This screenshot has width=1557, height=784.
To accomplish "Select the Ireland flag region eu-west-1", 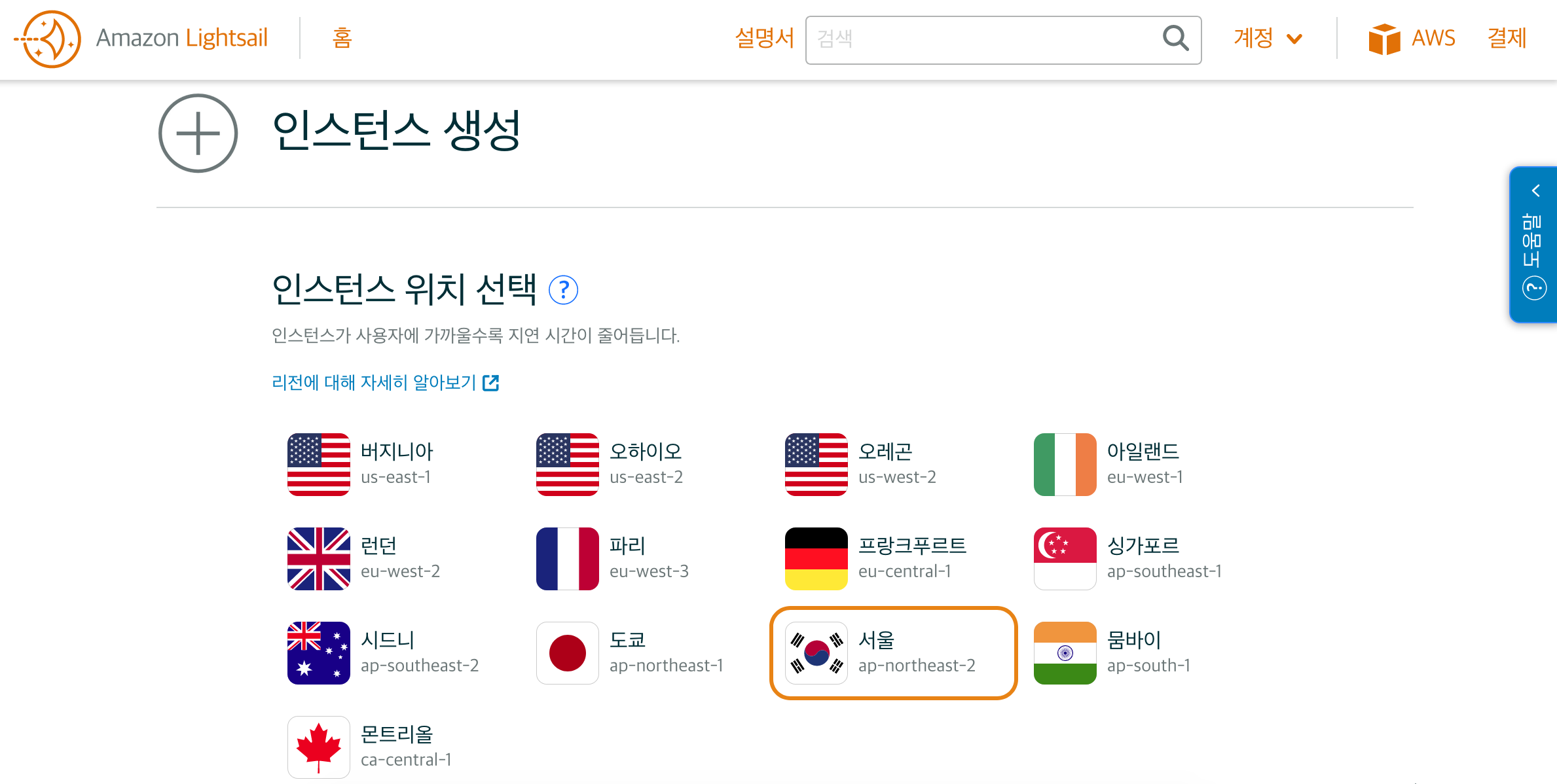I will pos(1065,464).
